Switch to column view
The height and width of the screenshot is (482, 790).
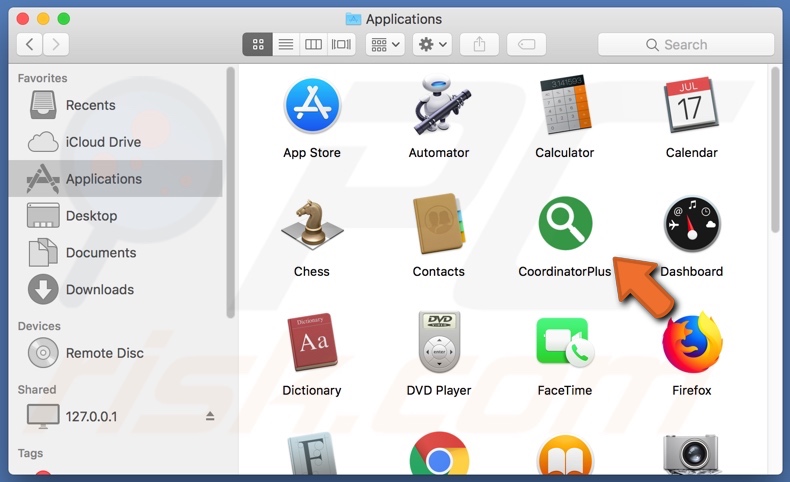[313, 44]
